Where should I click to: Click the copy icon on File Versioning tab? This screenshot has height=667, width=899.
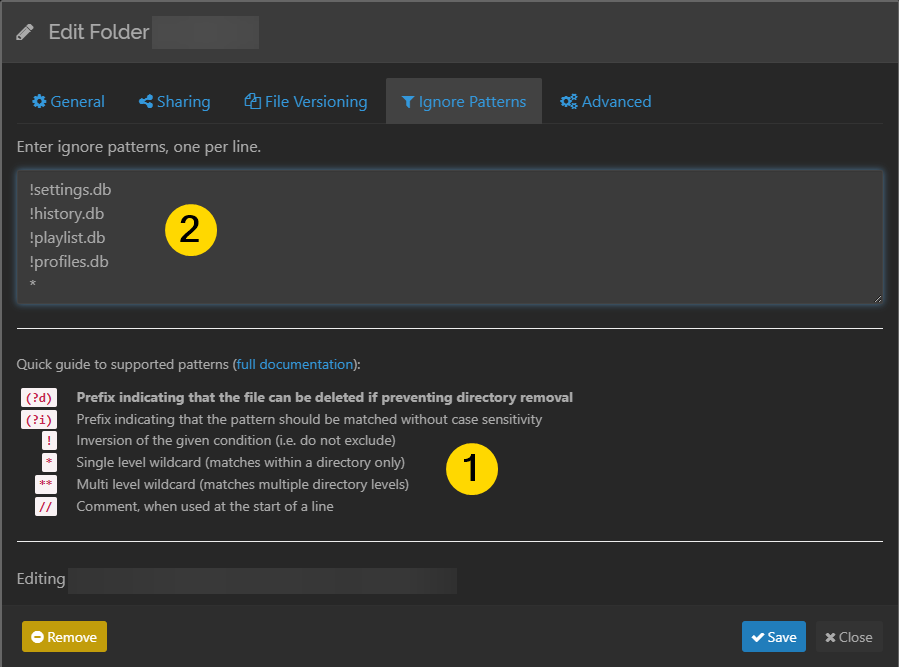253,102
